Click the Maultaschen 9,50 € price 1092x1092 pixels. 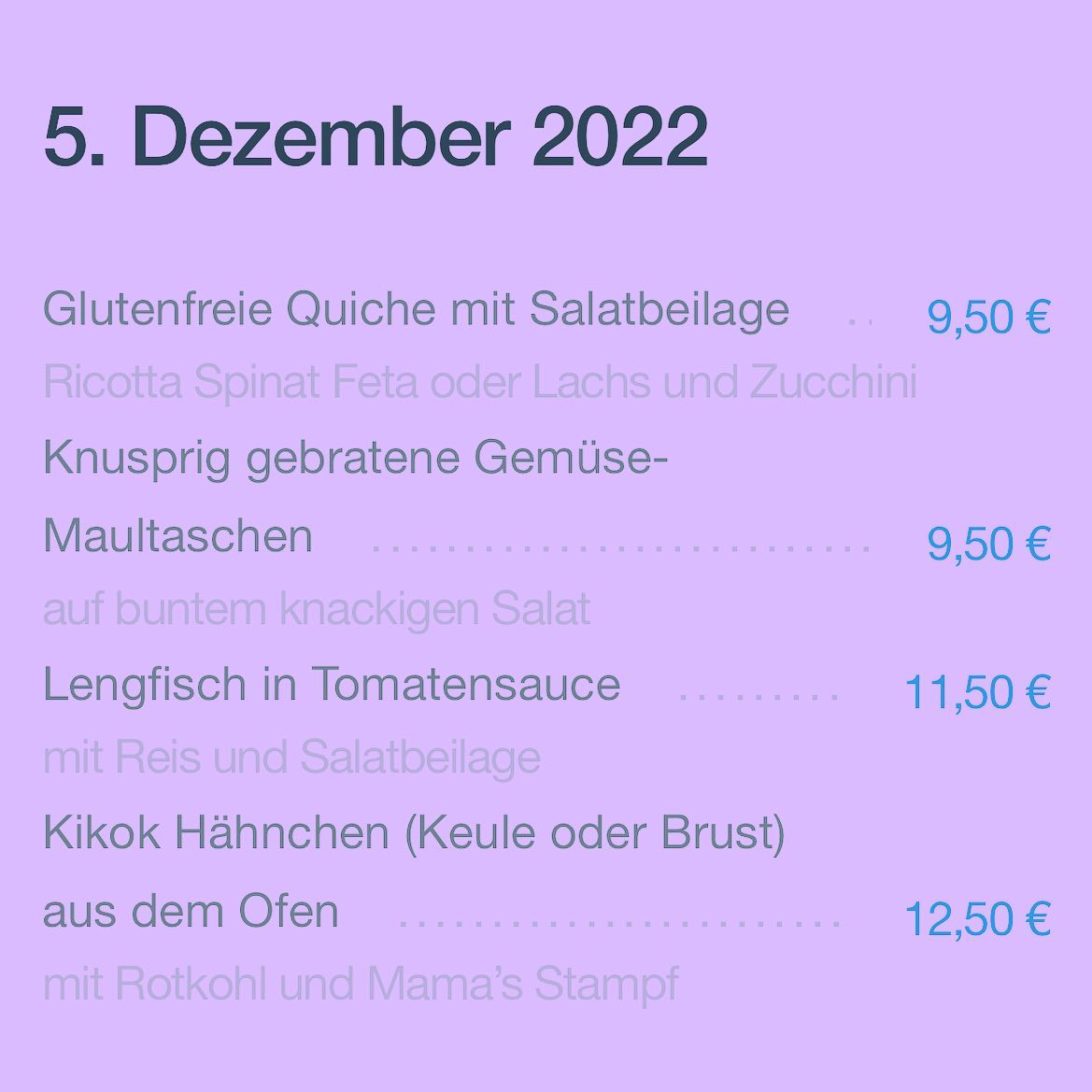tap(988, 544)
